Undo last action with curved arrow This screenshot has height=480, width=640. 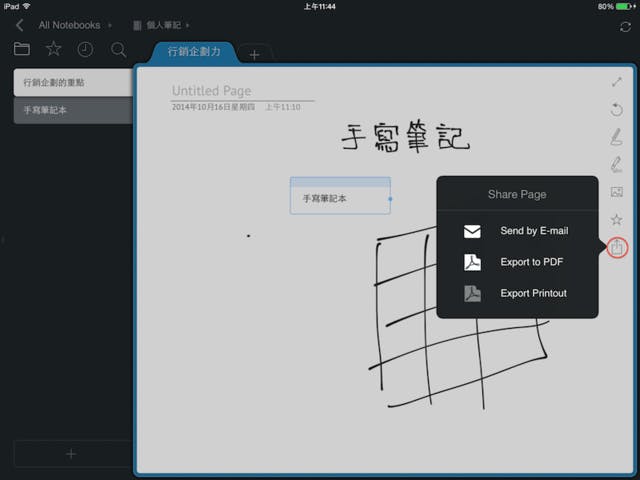pos(617,109)
